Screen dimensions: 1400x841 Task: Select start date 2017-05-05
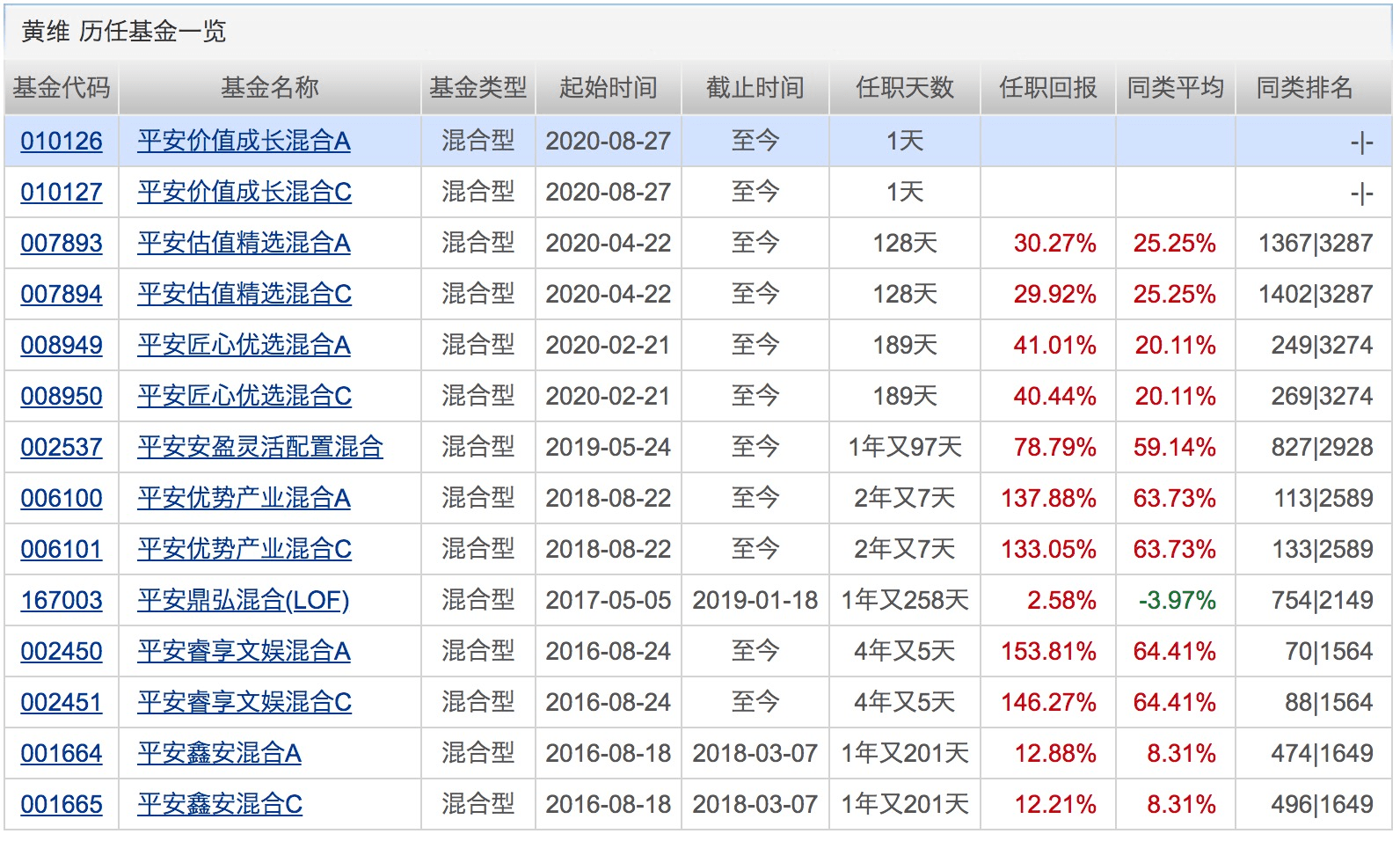[x=609, y=600]
